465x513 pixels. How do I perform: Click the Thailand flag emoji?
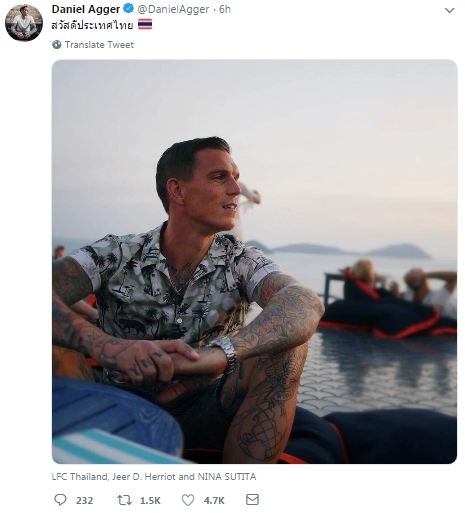click(x=145, y=25)
